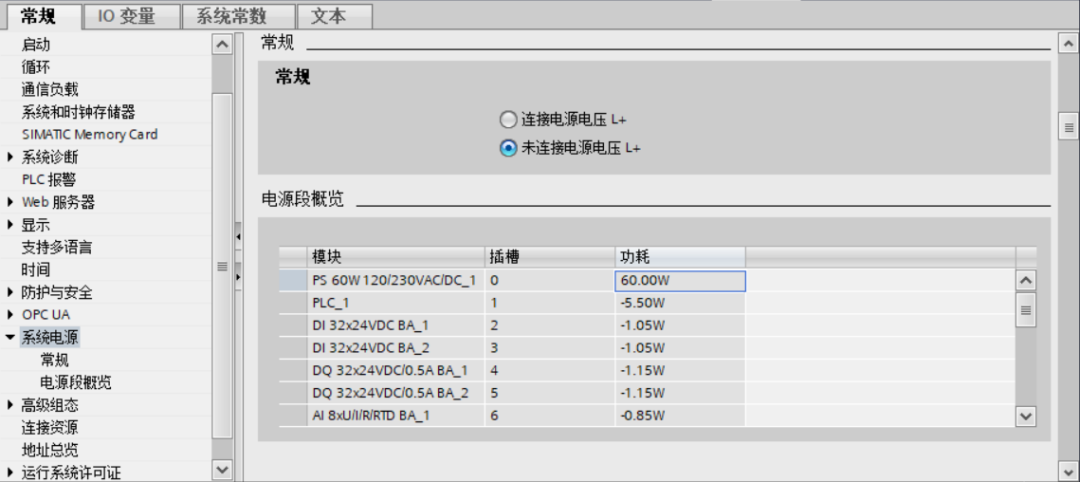This screenshot has width=1080, height=482.
Task: Select DI 32x24VDC BA_2 row
Action: coord(396,348)
